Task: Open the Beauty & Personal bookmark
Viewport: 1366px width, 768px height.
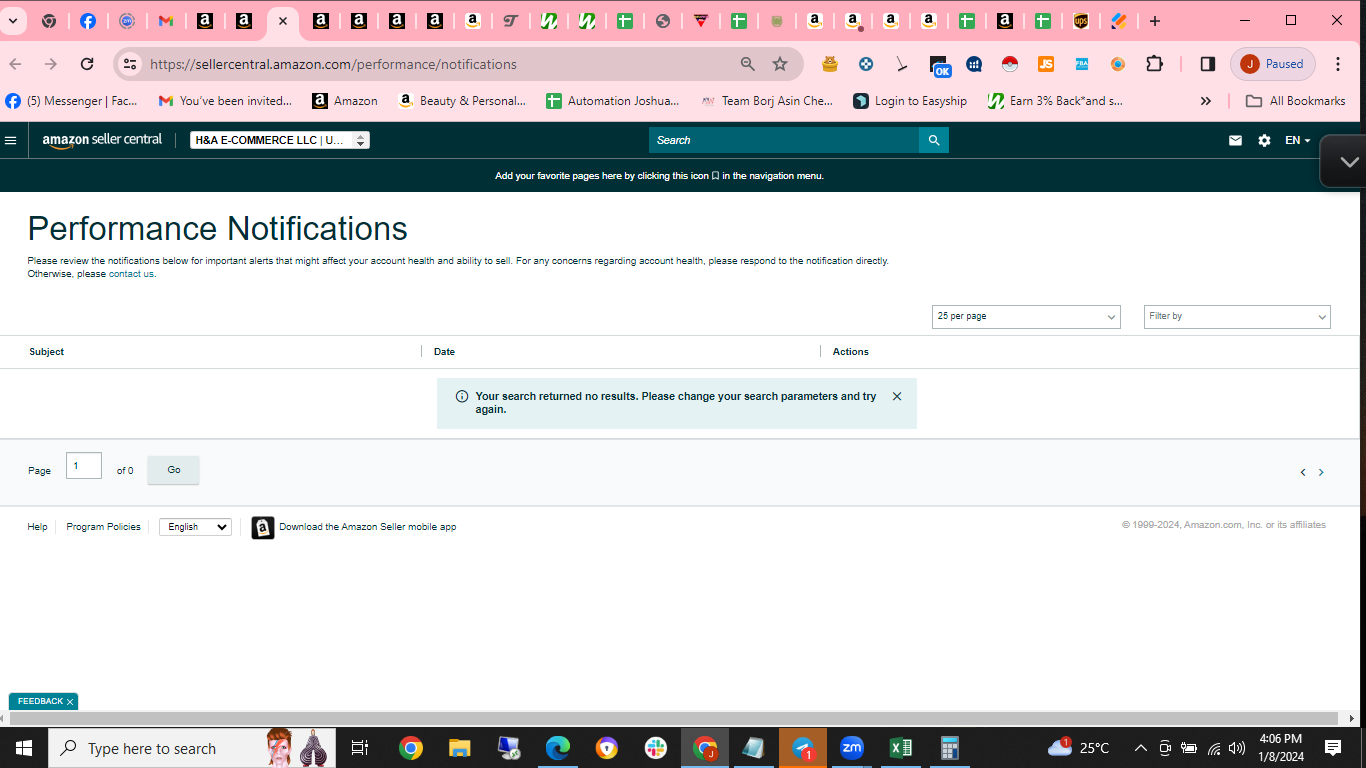Action: pyautogui.click(x=462, y=101)
